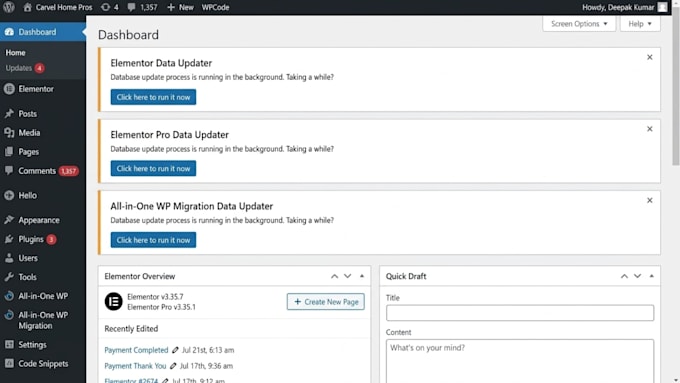Open the Help dropdown tab

click(640, 24)
